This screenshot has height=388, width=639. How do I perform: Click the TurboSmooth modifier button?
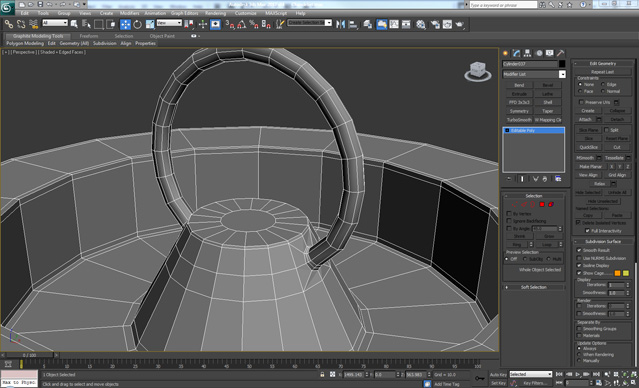coord(519,120)
